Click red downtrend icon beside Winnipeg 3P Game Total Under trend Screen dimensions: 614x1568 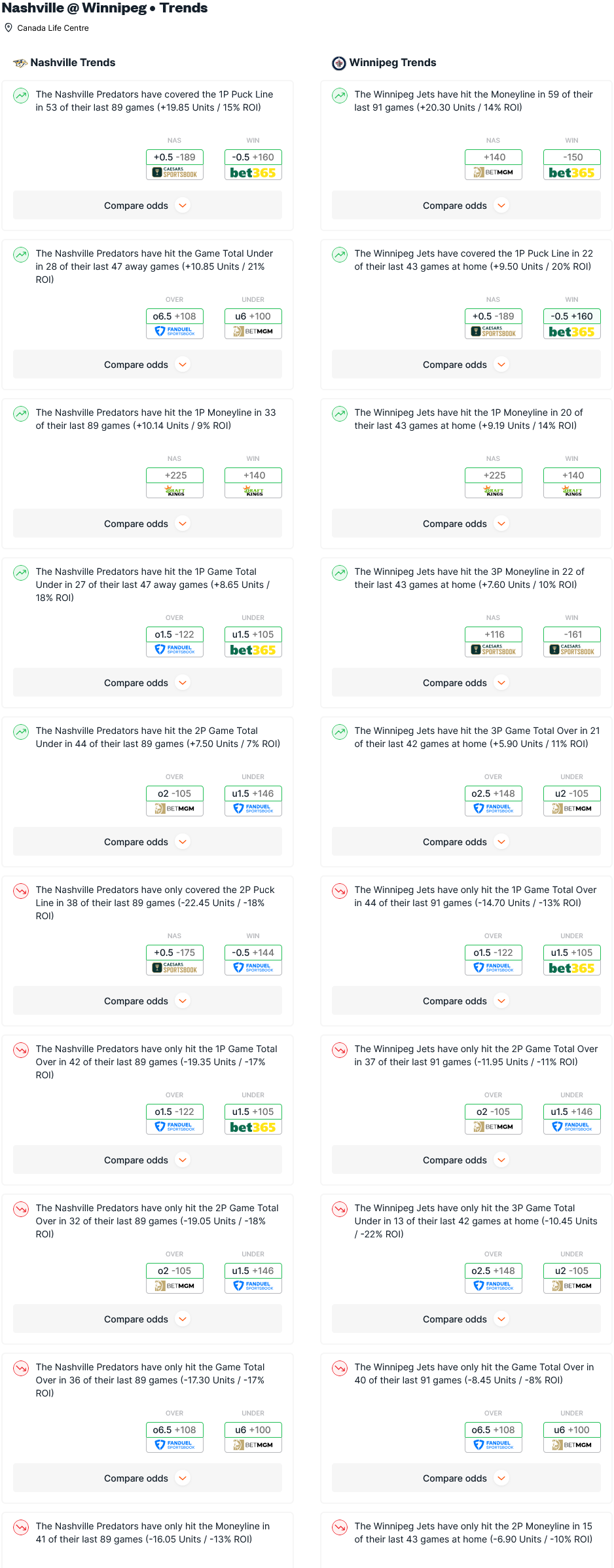click(340, 1209)
